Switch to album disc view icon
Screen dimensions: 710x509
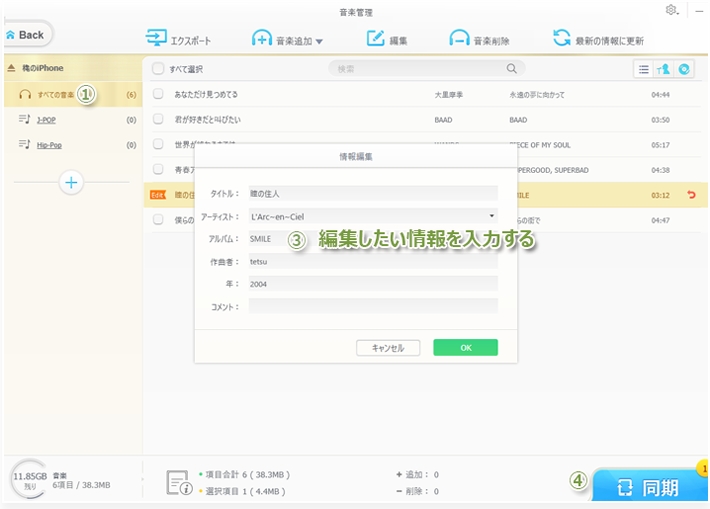pos(684,69)
